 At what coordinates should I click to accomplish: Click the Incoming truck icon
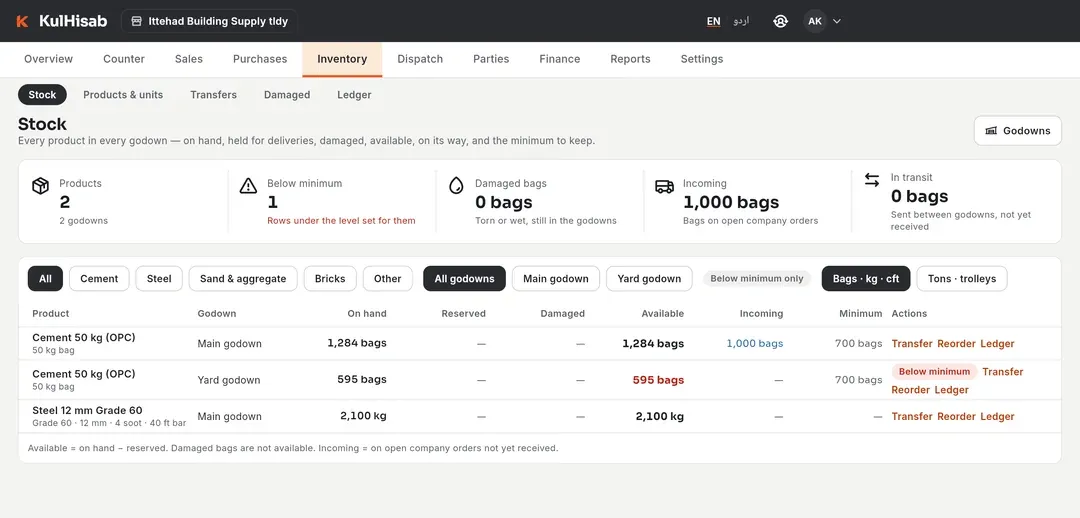[x=664, y=186]
